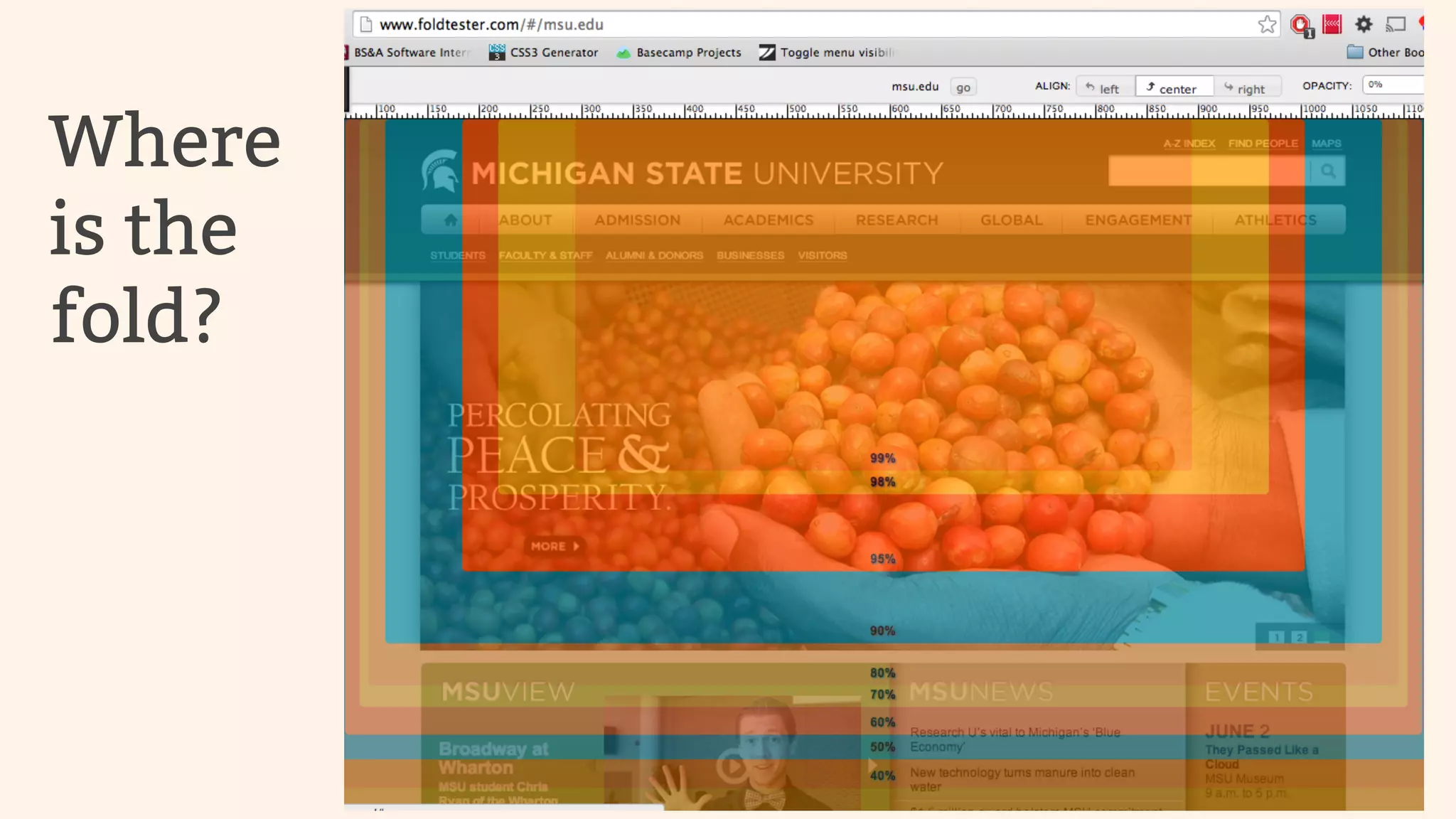
Task: Click the Spartan helmet logo
Action: pyautogui.click(x=440, y=171)
